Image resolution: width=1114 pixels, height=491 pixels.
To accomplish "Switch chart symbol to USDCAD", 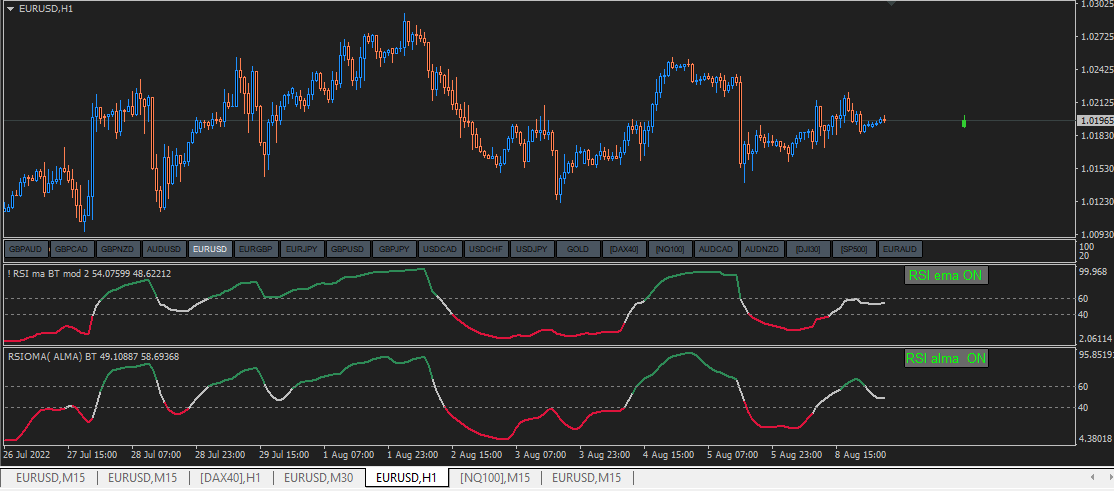I will (x=440, y=249).
